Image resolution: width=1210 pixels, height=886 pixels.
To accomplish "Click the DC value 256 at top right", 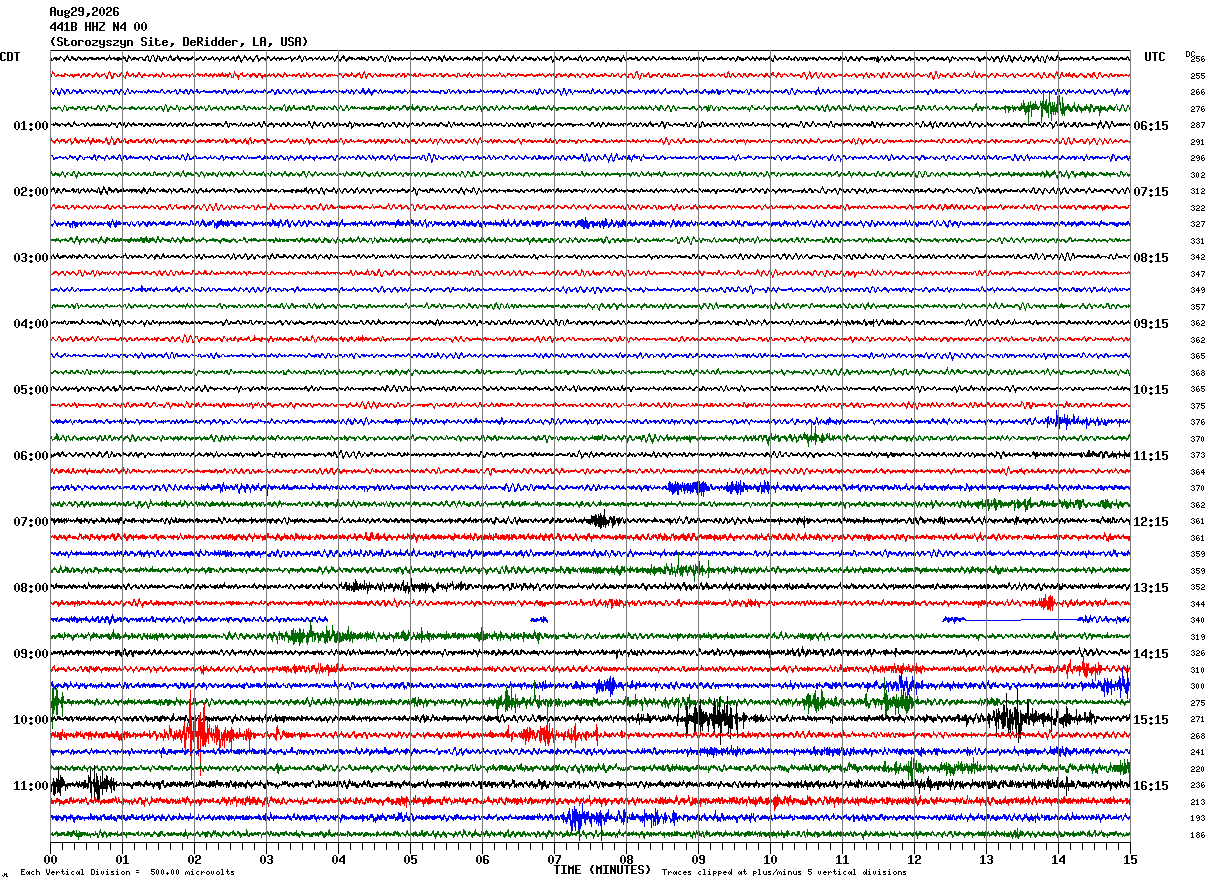I will click(1197, 60).
